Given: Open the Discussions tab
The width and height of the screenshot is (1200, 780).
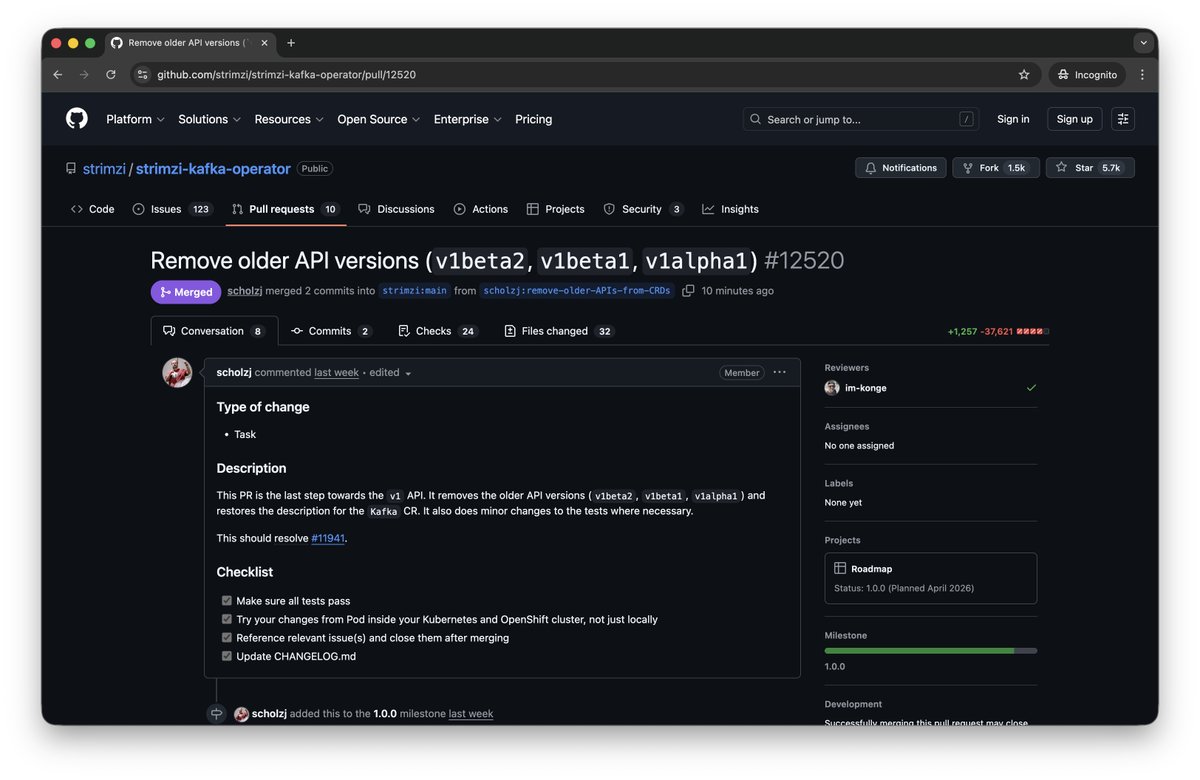Looking at the screenshot, I should (x=396, y=209).
